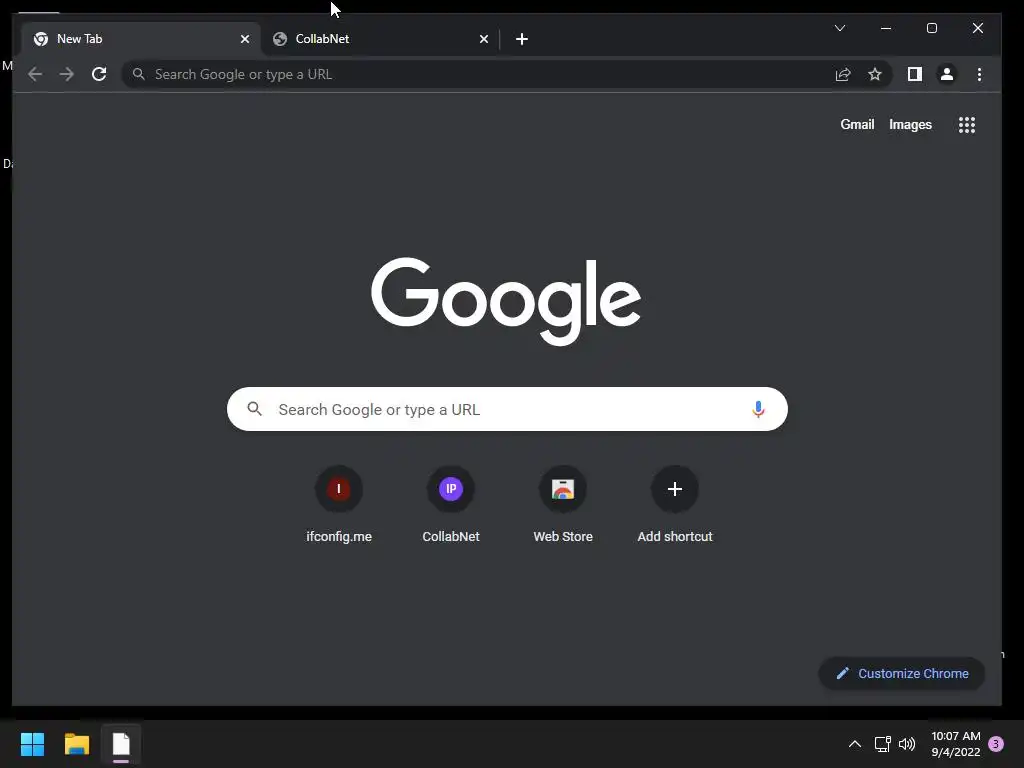Click the Customize Chrome button

click(902, 673)
